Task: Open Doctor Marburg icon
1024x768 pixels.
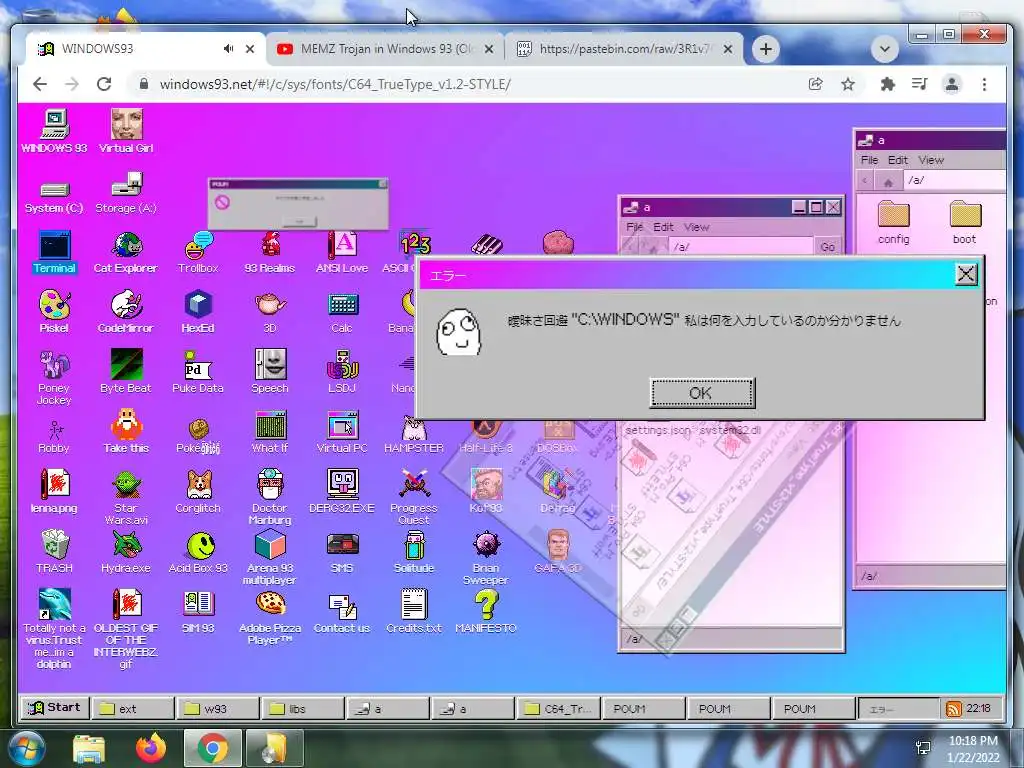Action: [270, 498]
